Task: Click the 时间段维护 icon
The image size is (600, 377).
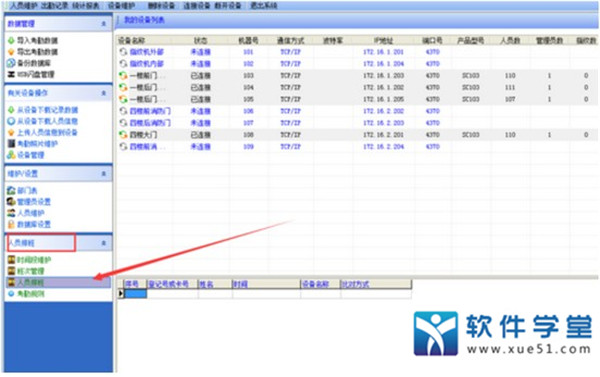Action: (x=11, y=260)
